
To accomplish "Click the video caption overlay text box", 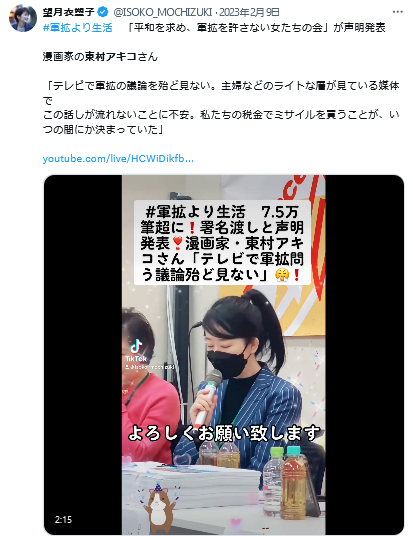I will point(222,243).
